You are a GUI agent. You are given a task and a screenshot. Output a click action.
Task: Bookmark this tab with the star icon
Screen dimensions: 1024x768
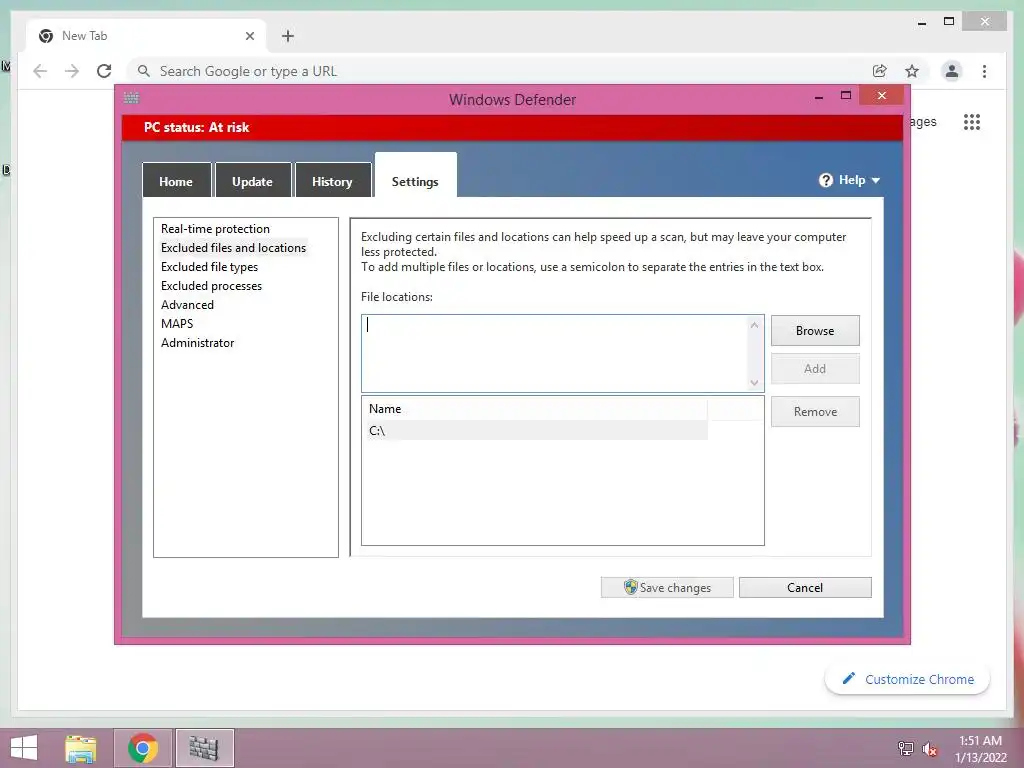click(x=912, y=71)
